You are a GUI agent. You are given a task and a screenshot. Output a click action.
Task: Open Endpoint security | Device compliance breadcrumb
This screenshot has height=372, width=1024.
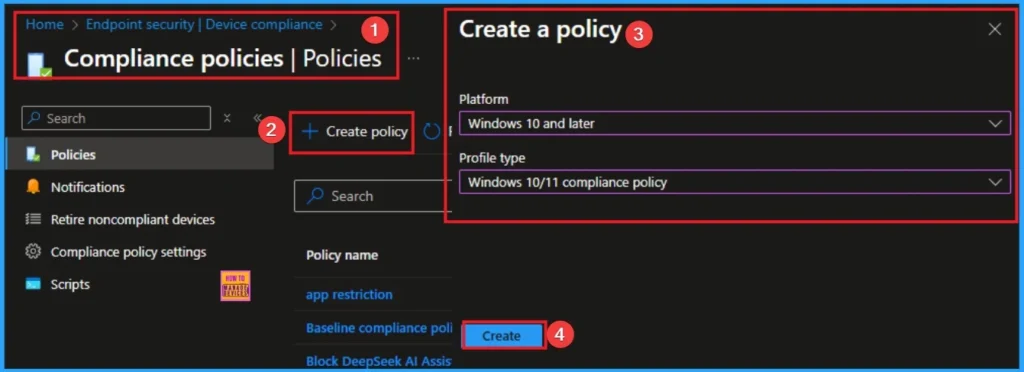[x=204, y=25]
